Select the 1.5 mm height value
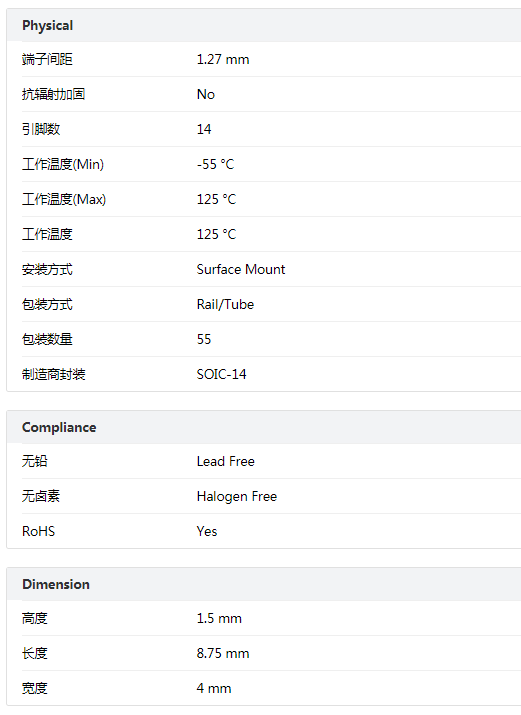521x715 pixels. coord(219,618)
